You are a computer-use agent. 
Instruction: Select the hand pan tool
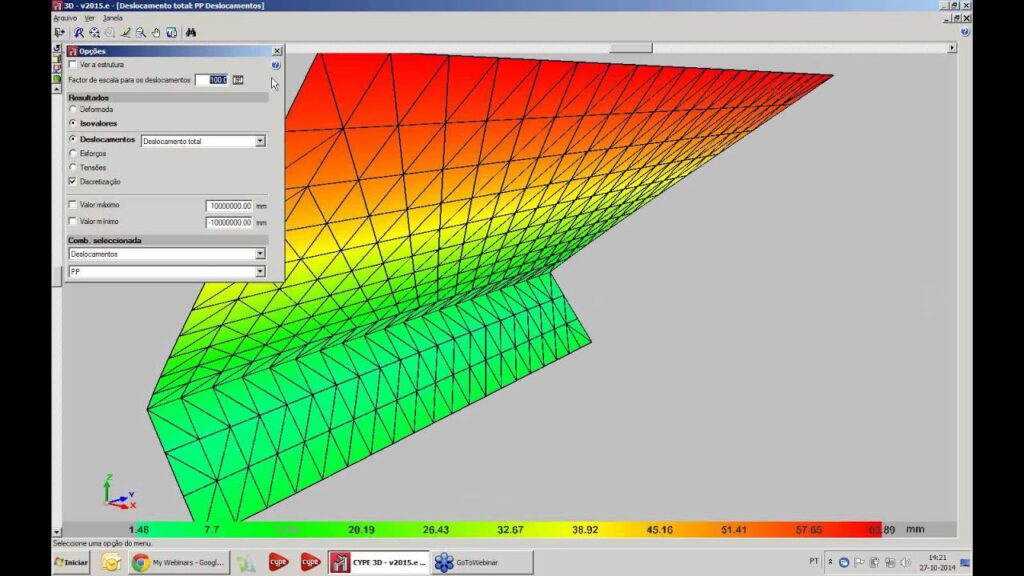pos(157,32)
